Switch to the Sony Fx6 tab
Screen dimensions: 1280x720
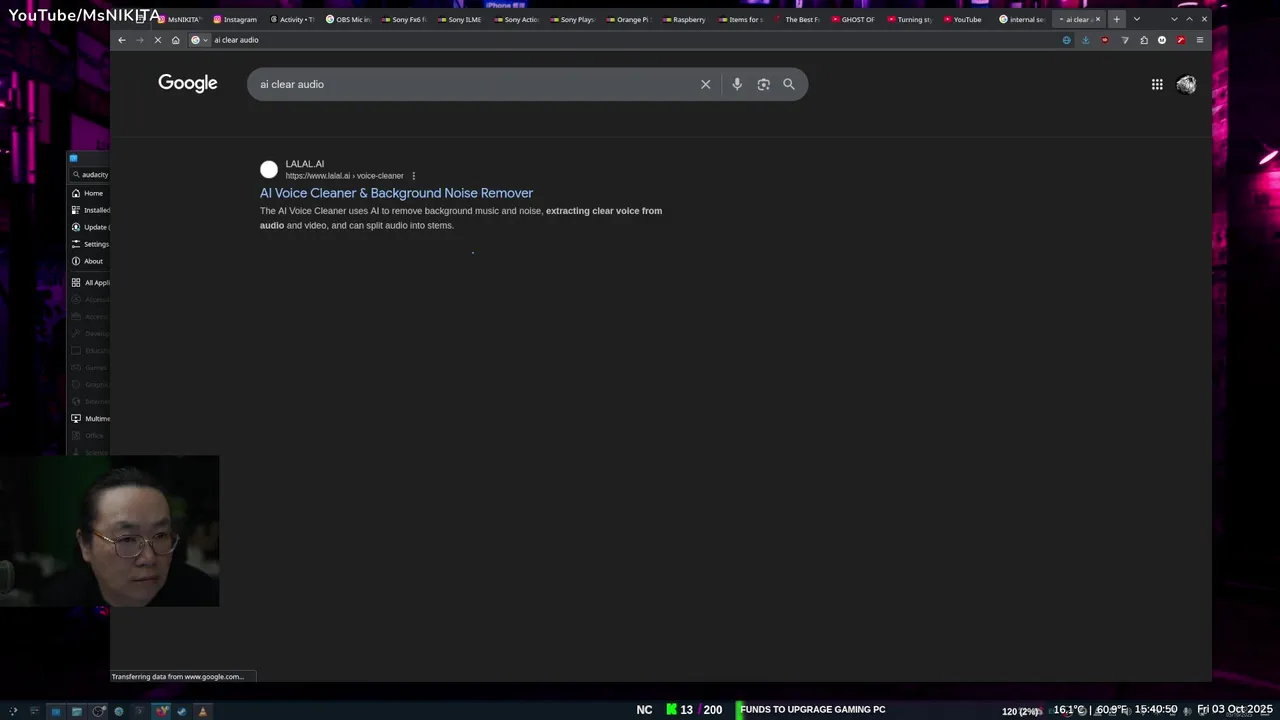[404, 19]
